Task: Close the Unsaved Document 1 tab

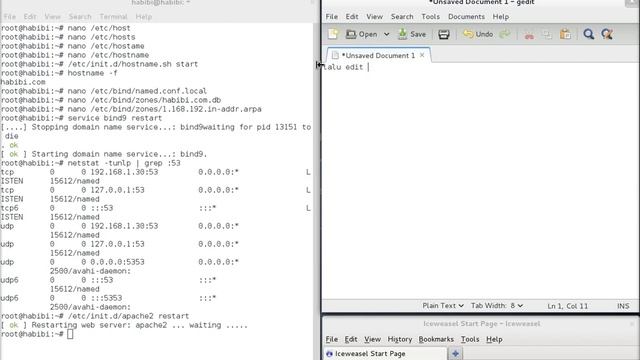Action: [x=422, y=55]
